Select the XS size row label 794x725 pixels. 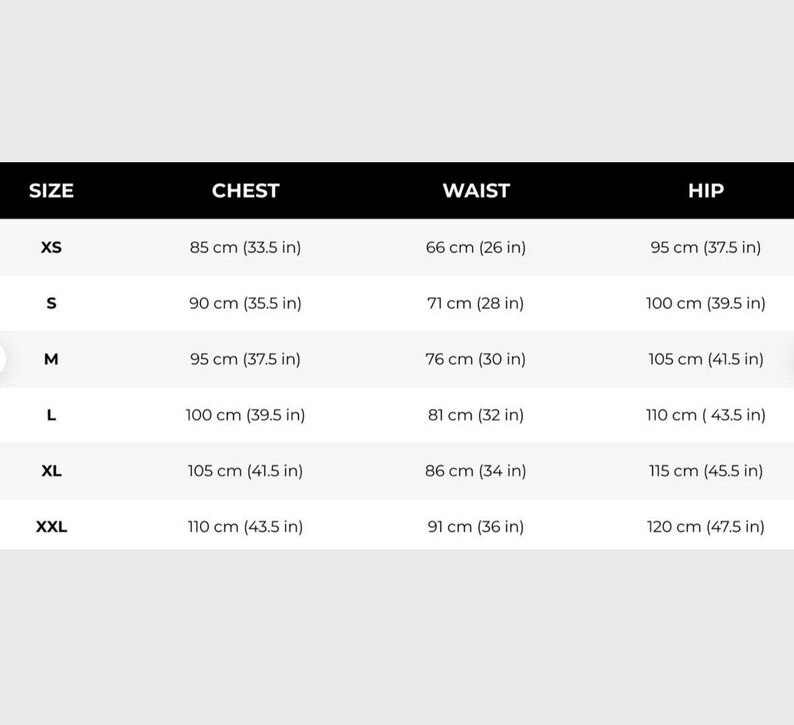click(x=51, y=248)
